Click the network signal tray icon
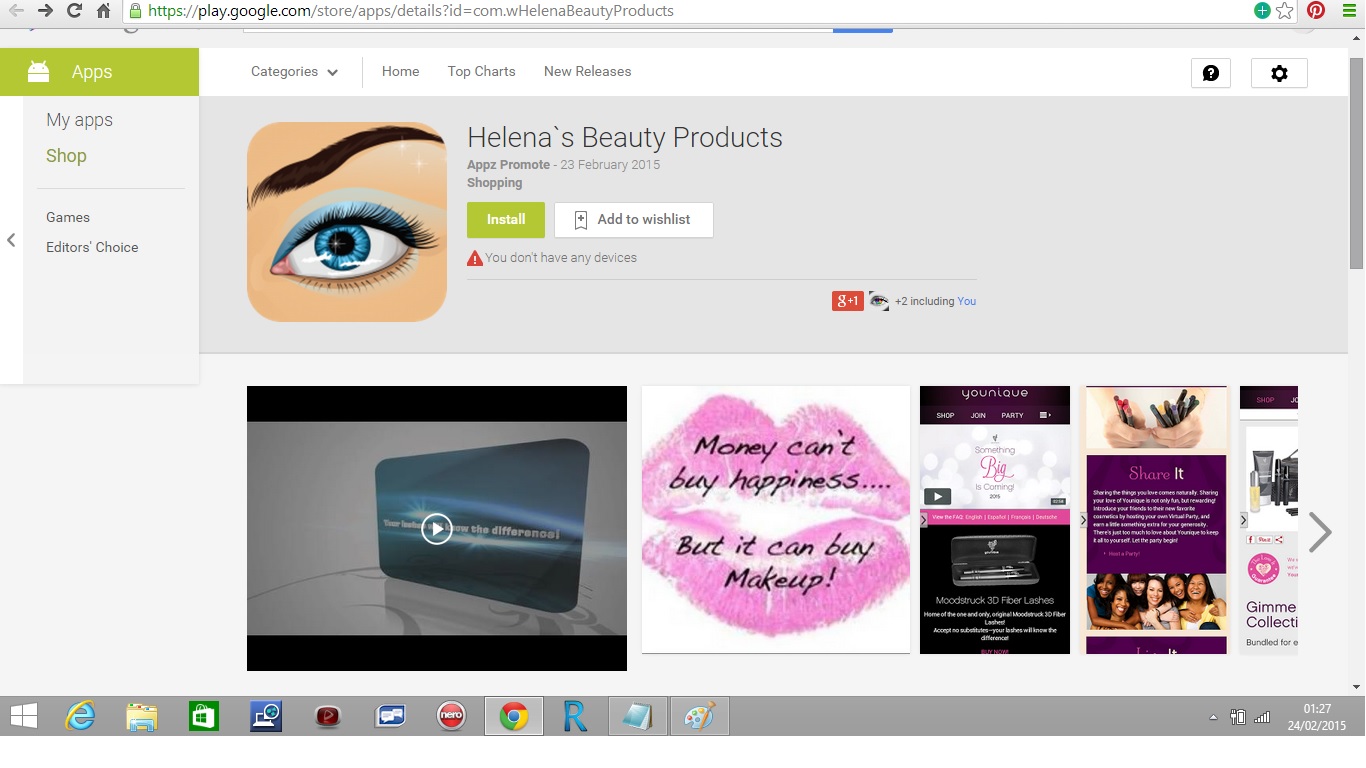This screenshot has height=768, width=1366. pos(1262,717)
